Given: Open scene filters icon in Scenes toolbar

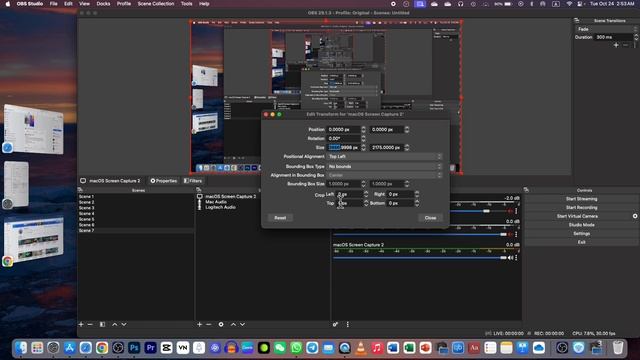Looking at the screenshot, I should 102,324.
